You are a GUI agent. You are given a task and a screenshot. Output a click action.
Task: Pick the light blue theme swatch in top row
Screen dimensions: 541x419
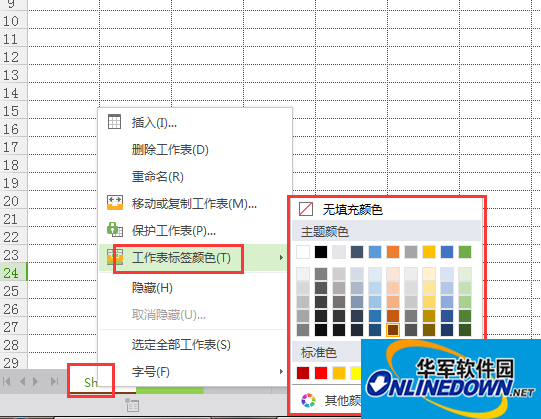375,252
